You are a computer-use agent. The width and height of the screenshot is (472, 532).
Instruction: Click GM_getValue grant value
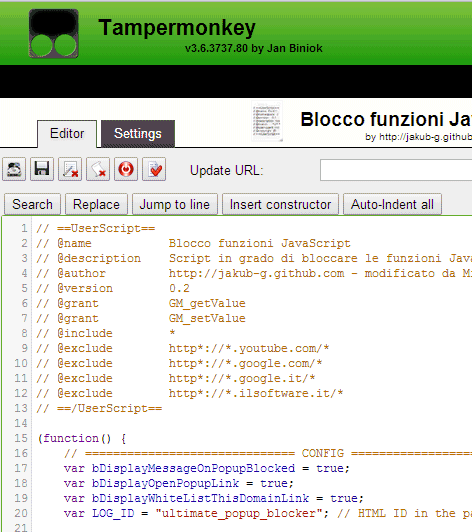(x=207, y=303)
